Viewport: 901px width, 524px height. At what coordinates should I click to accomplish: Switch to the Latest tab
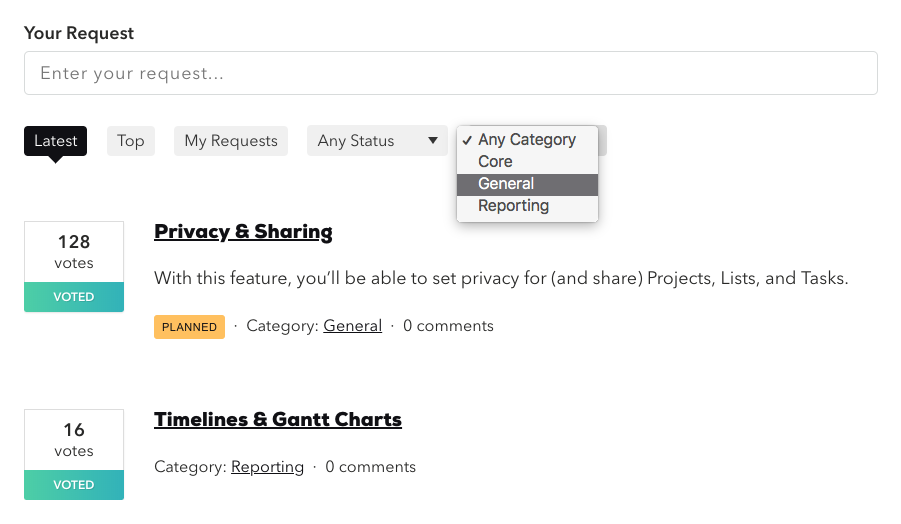[x=55, y=141]
